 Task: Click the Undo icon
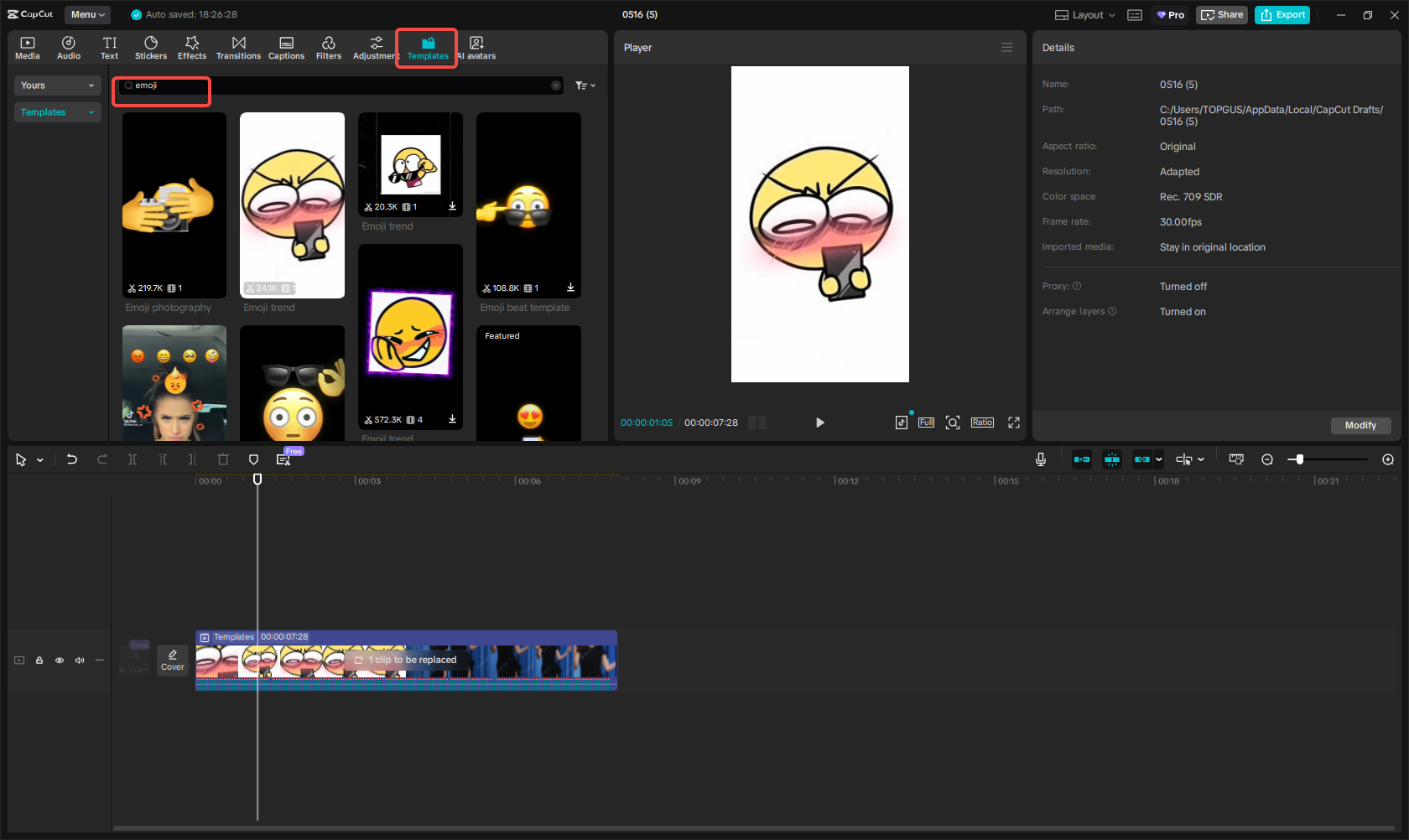click(71, 459)
